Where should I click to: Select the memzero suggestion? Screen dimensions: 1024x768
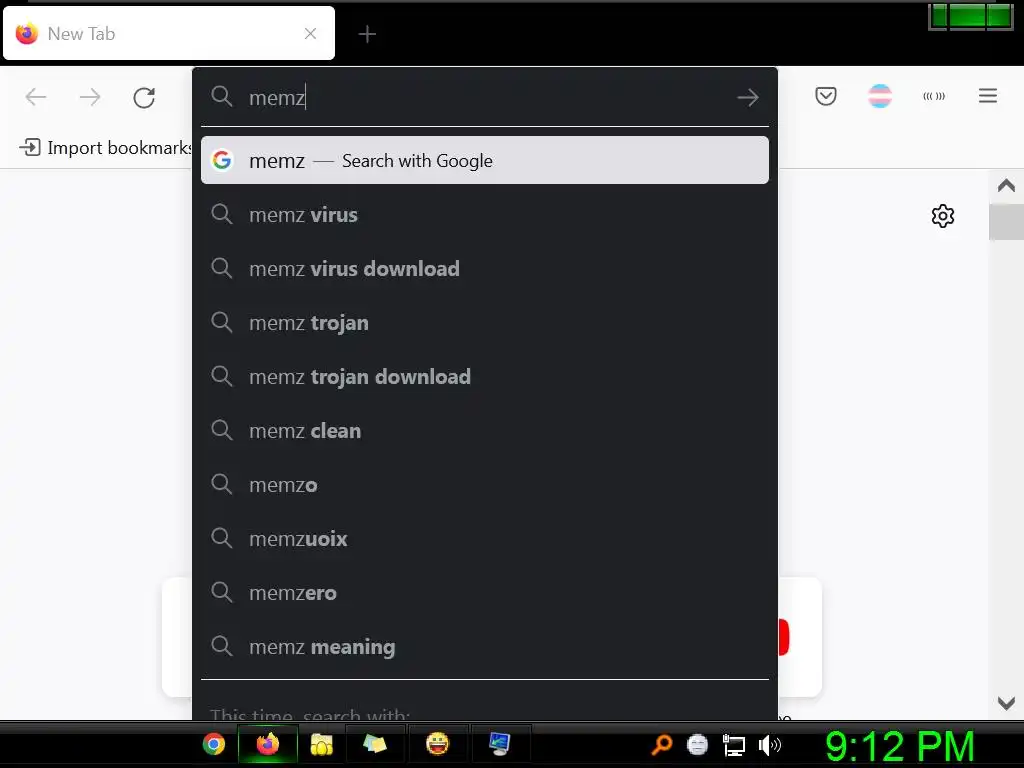tap(485, 593)
